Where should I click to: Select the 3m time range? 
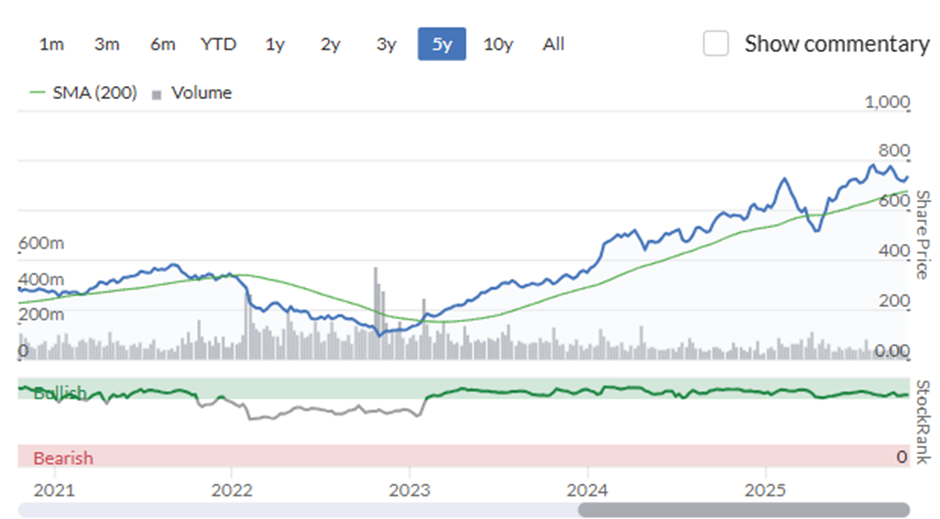pyautogui.click(x=107, y=44)
